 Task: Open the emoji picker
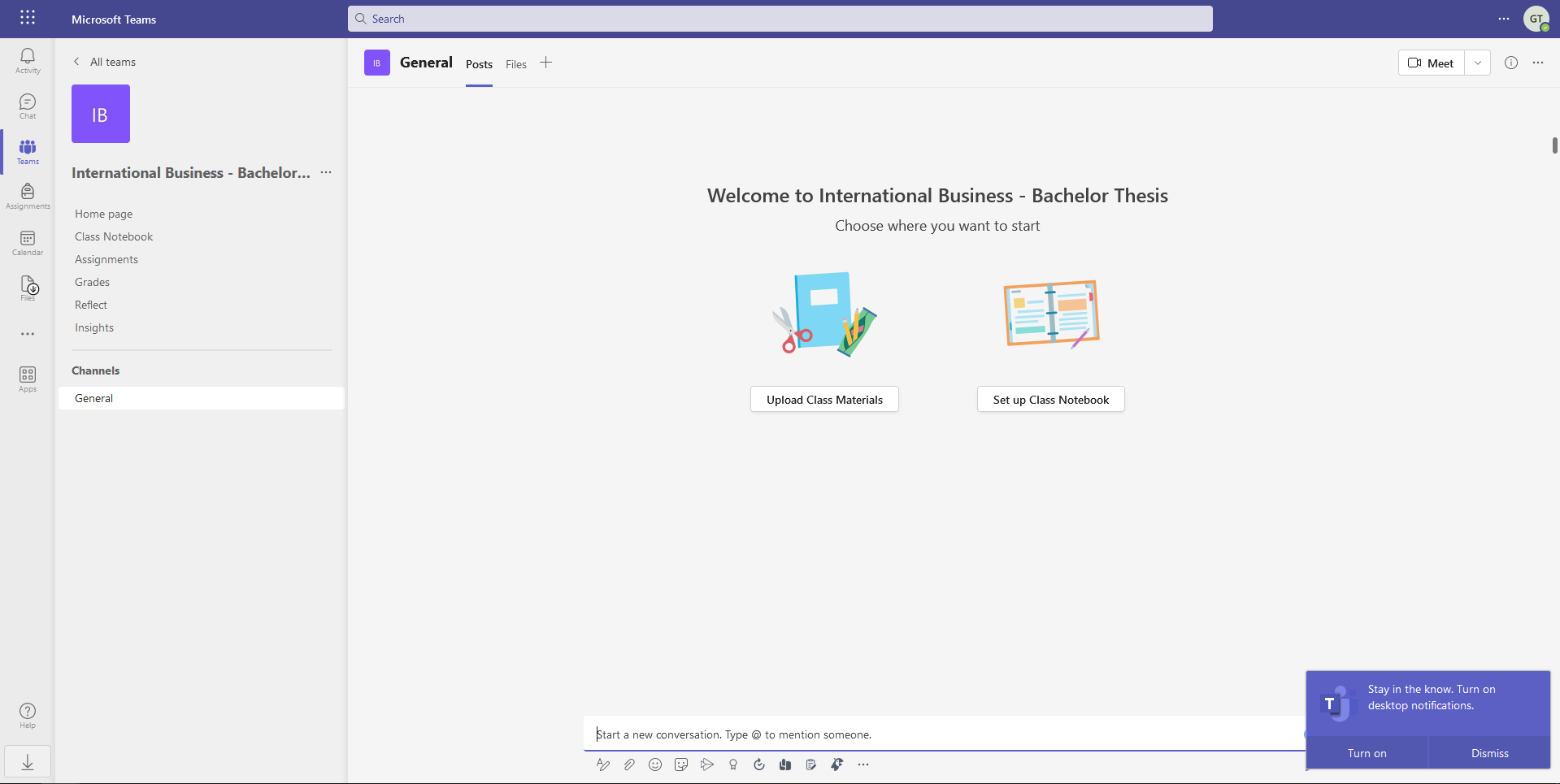pyautogui.click(x=655, y=765)
